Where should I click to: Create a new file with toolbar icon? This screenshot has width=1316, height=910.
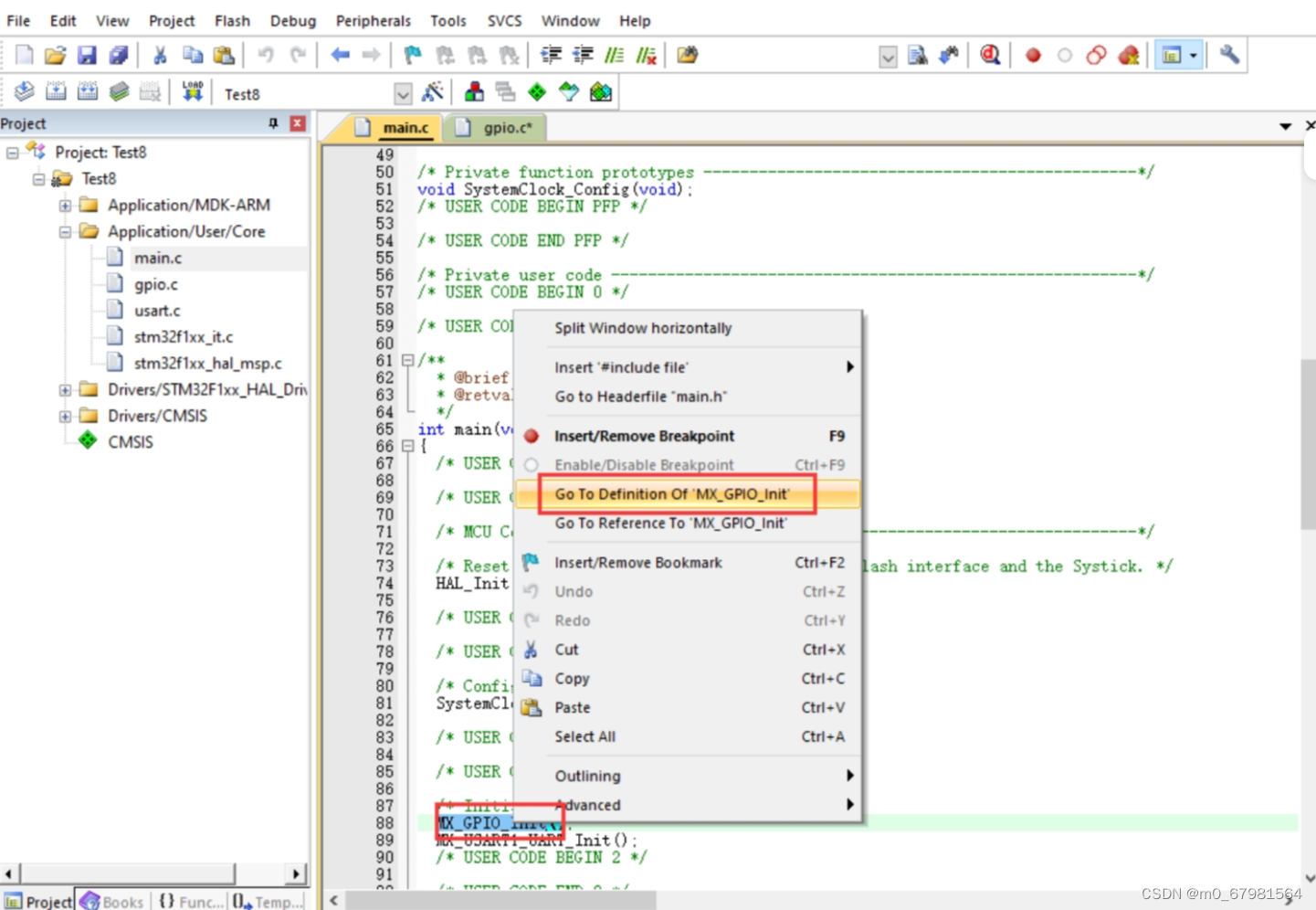(25, 55)
